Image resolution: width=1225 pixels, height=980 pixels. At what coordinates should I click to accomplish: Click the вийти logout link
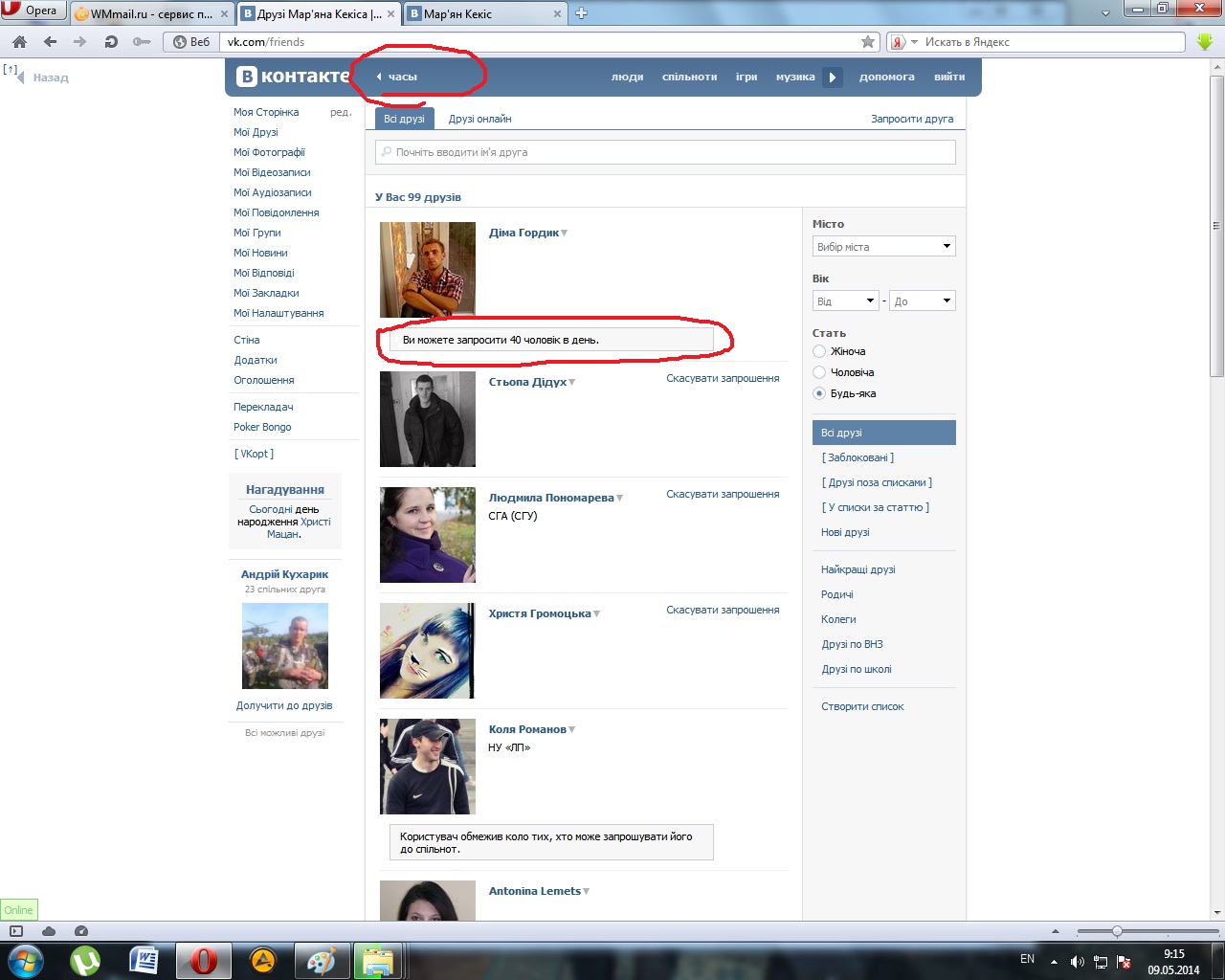949,78
